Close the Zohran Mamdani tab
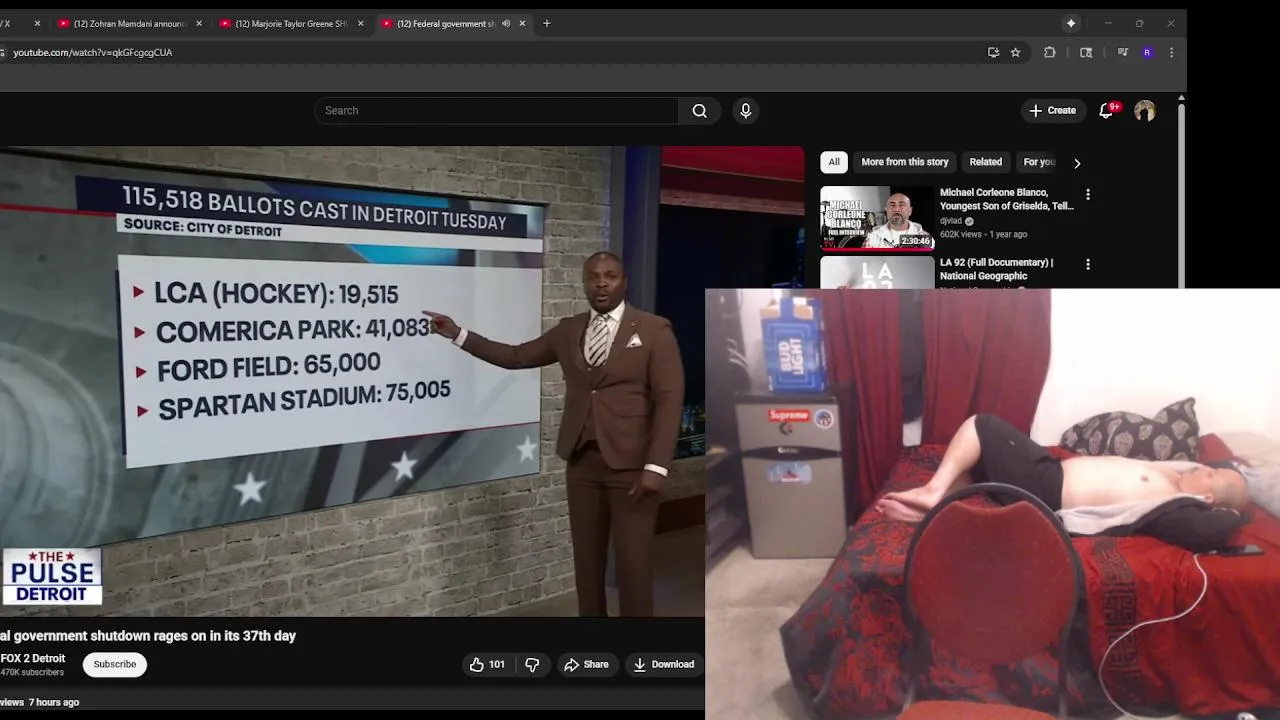The image size is (1280, 720). [x=198, y=23]
